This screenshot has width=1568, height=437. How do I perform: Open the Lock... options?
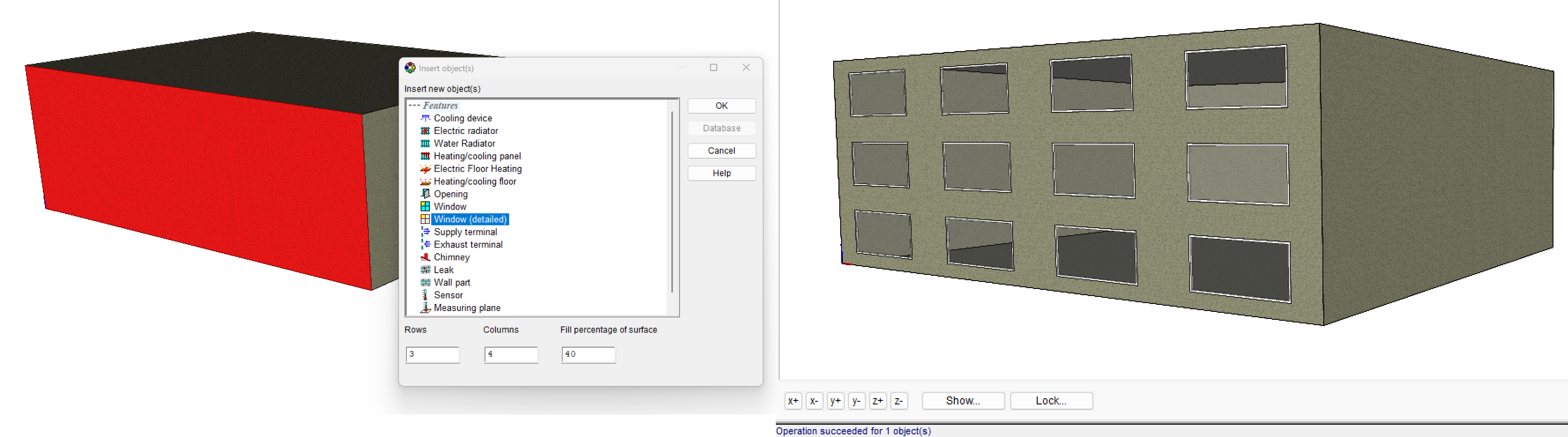1050,401
